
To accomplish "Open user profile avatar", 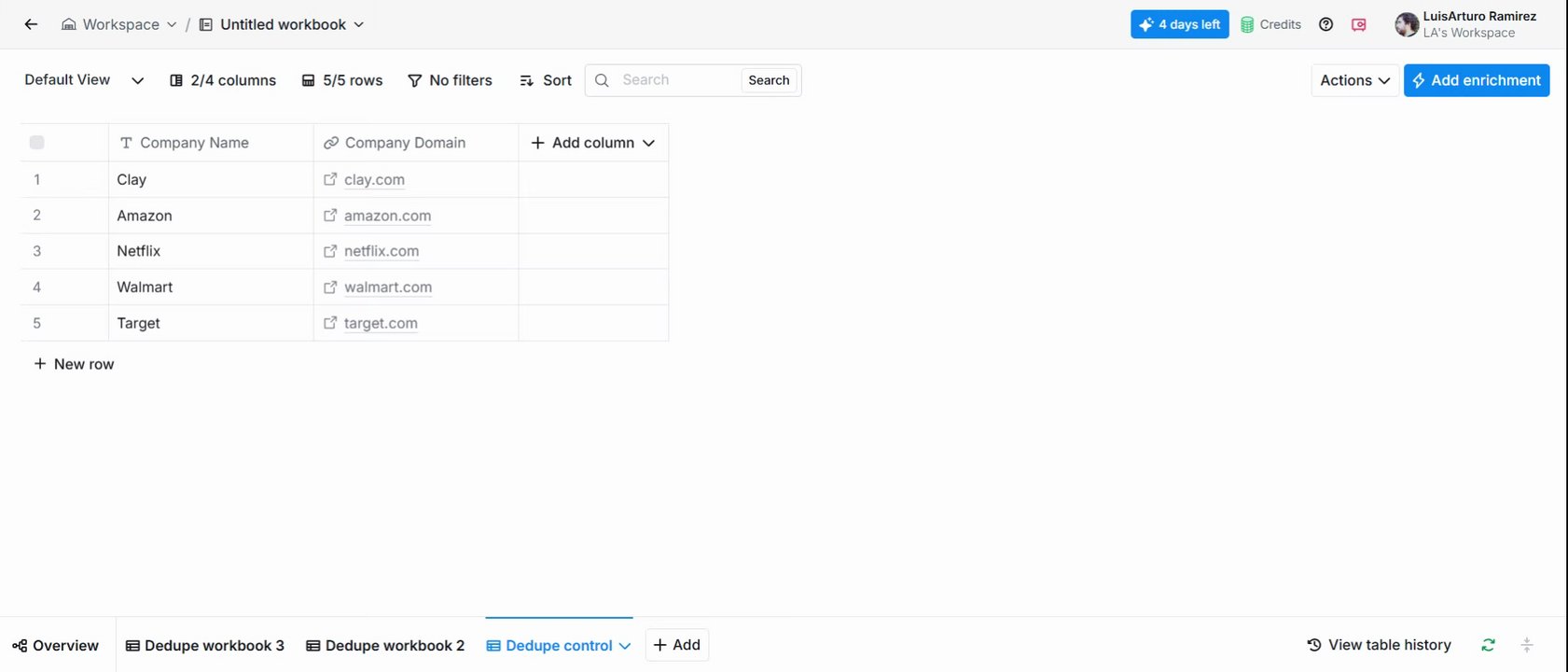I will pos(1406,24).
